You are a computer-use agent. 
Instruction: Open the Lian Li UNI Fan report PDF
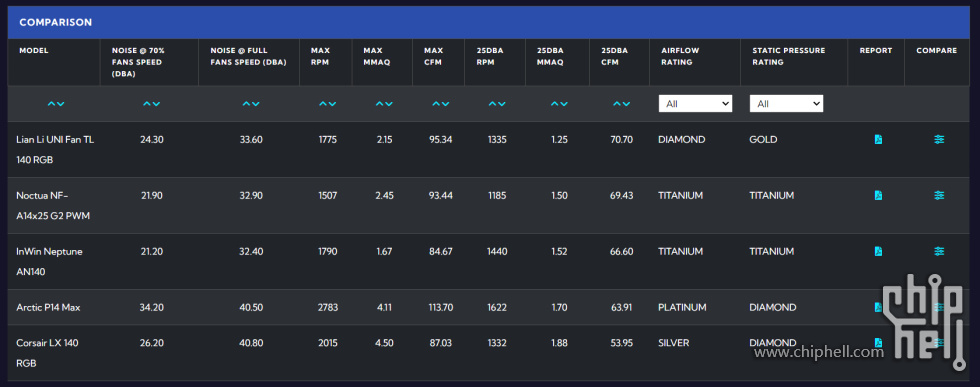point(878,139)
